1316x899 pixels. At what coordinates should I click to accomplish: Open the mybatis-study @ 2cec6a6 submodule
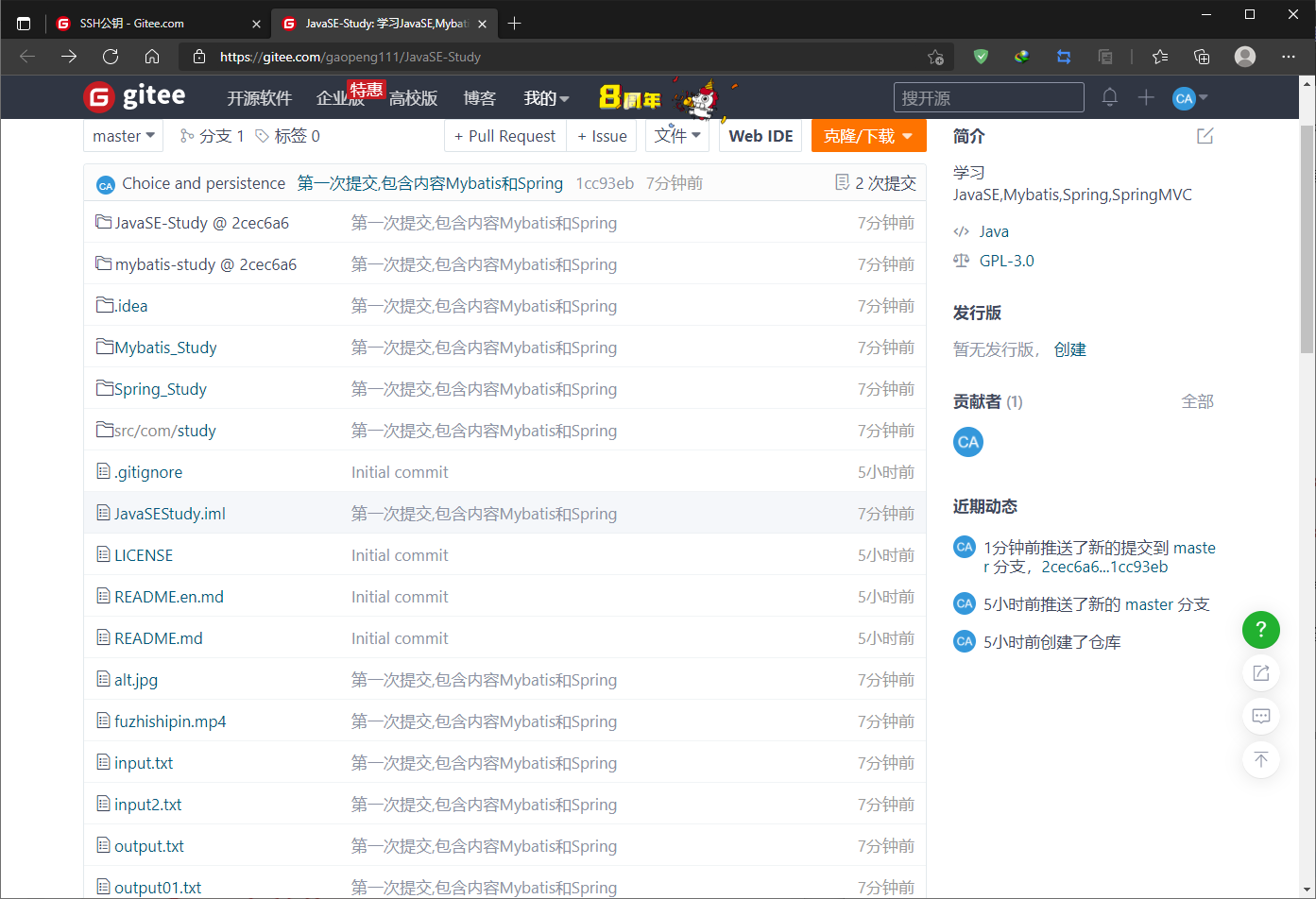(206, 264)
